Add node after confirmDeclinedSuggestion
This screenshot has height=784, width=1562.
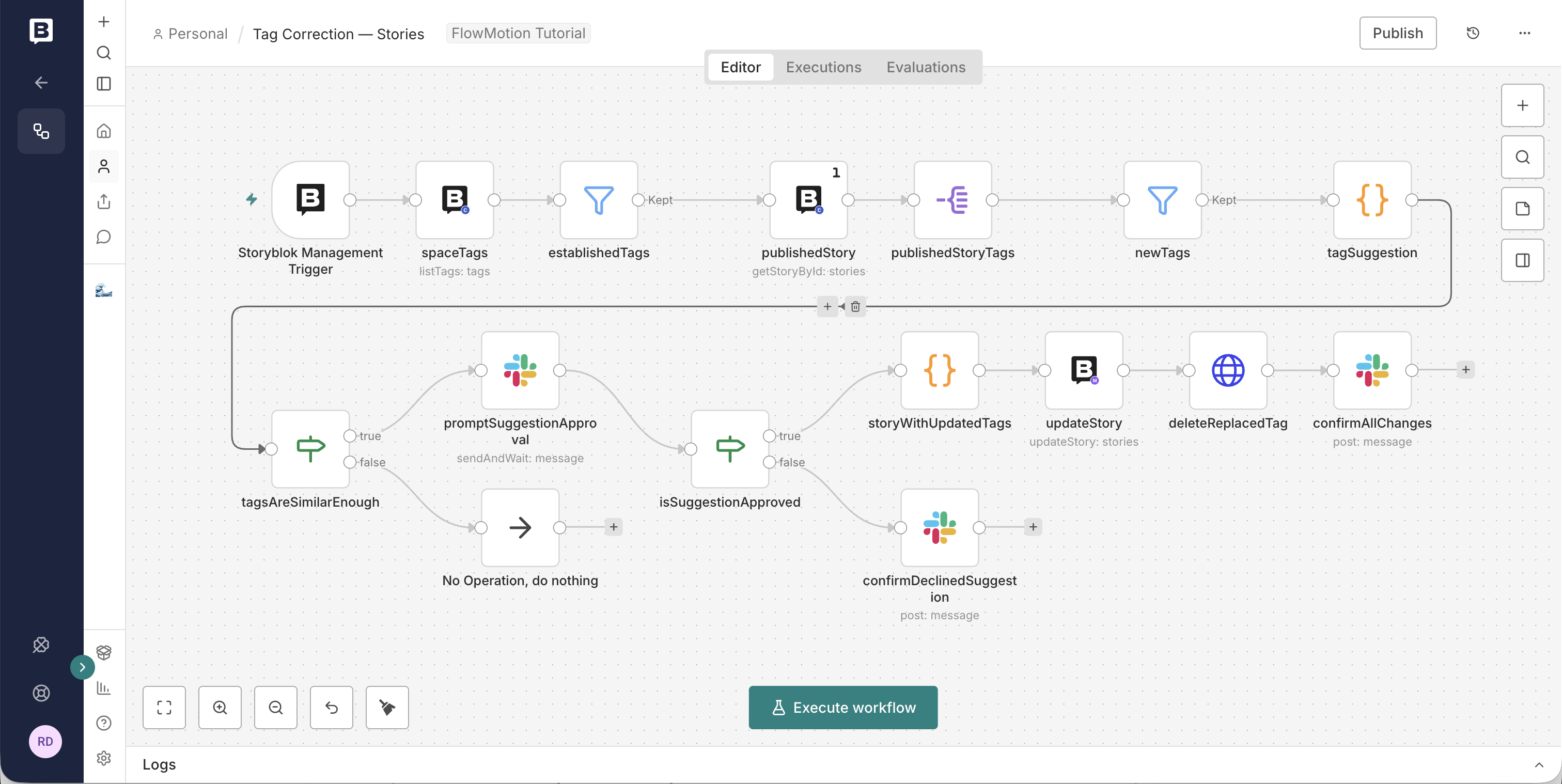[x=1033, y=527]
